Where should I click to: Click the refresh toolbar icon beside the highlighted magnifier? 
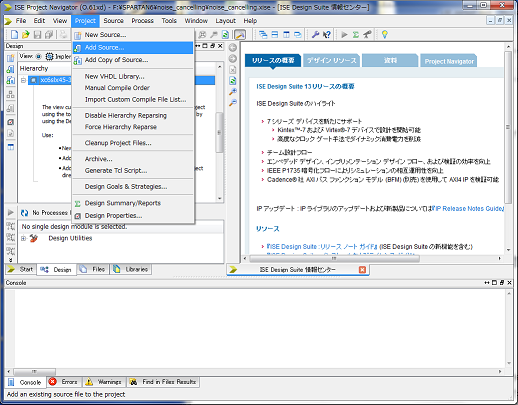tap(226, 34)
